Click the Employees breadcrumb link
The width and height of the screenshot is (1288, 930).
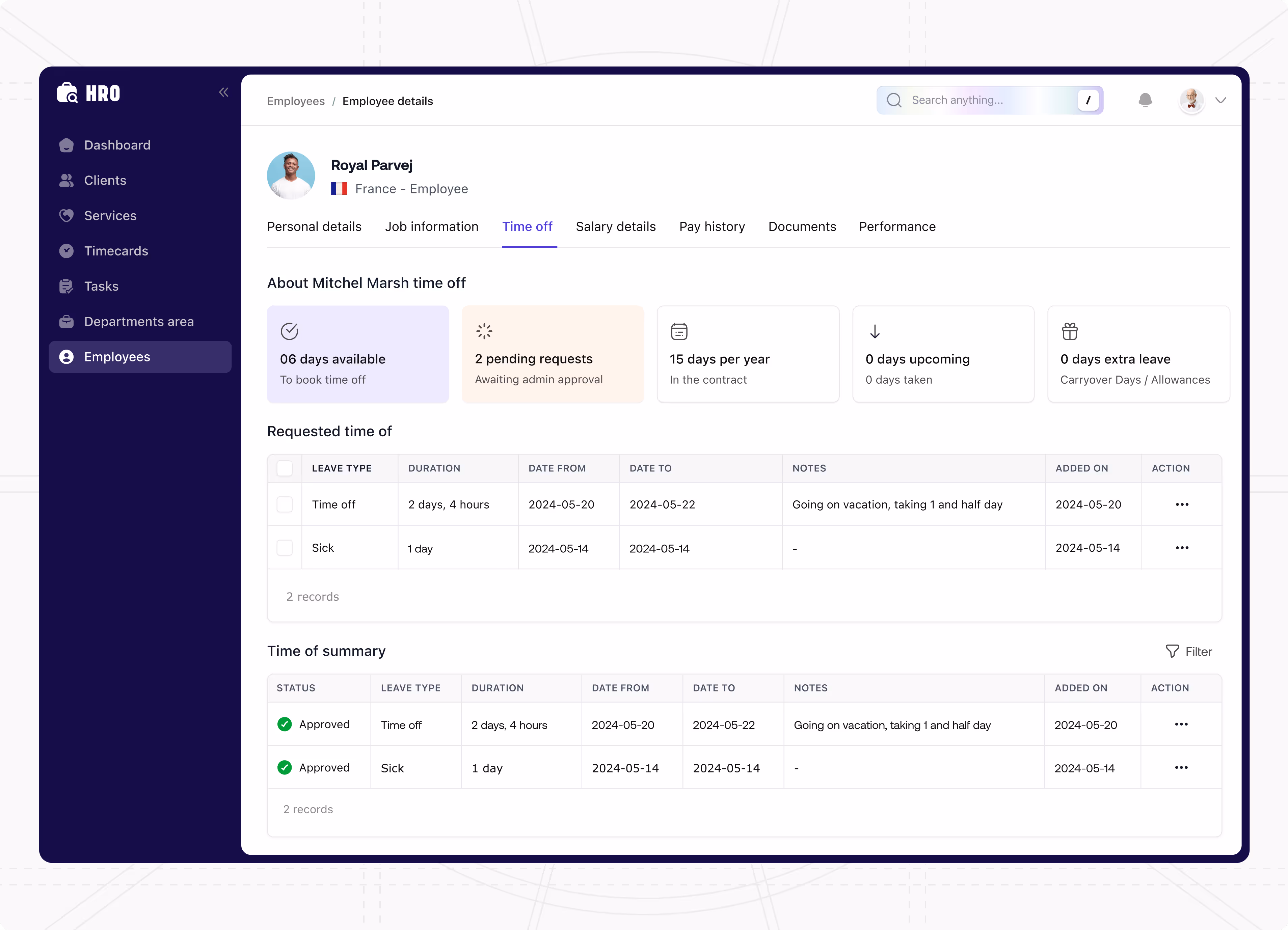(x=296, y=101)
